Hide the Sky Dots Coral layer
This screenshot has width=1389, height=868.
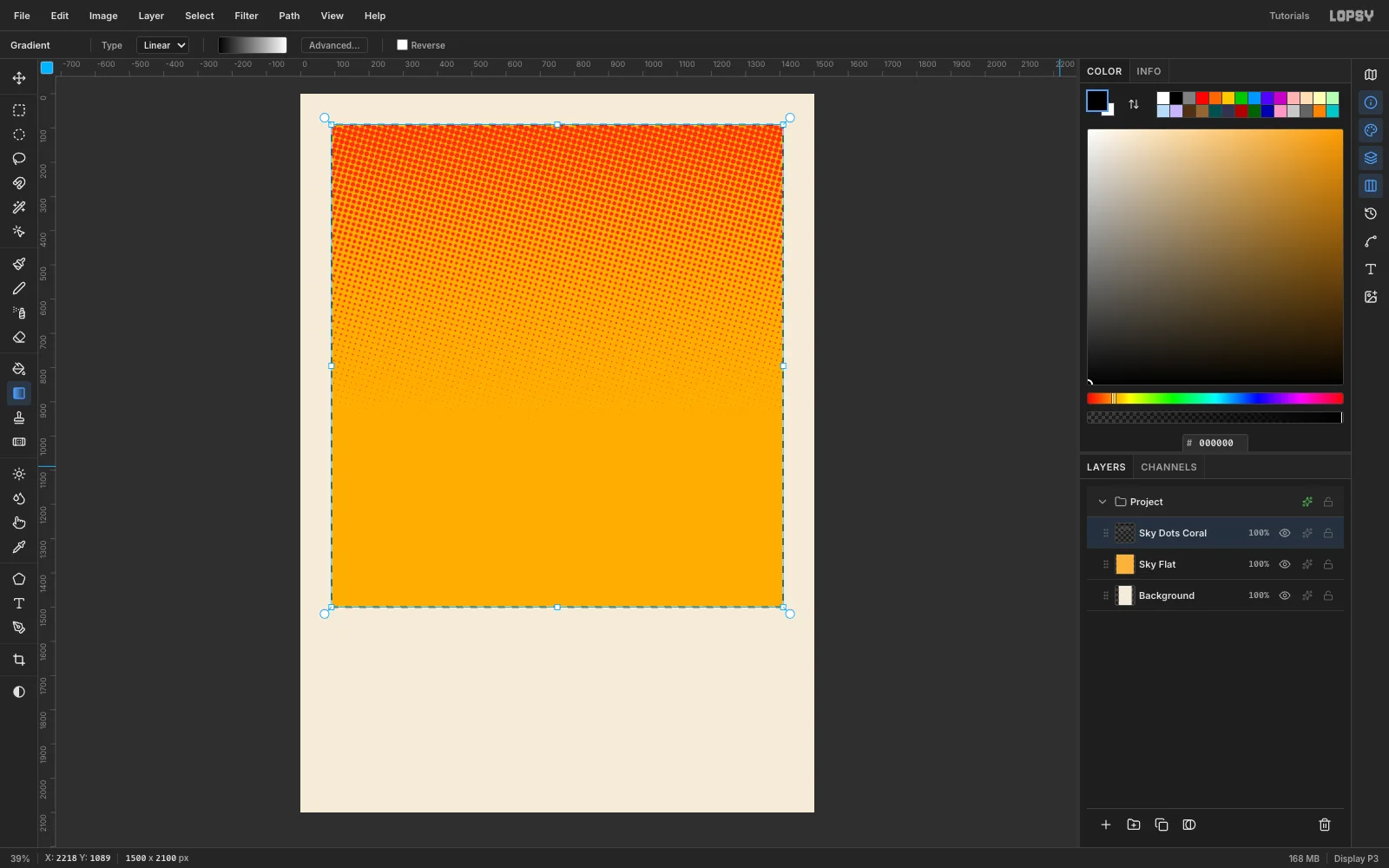(1285, 533)
